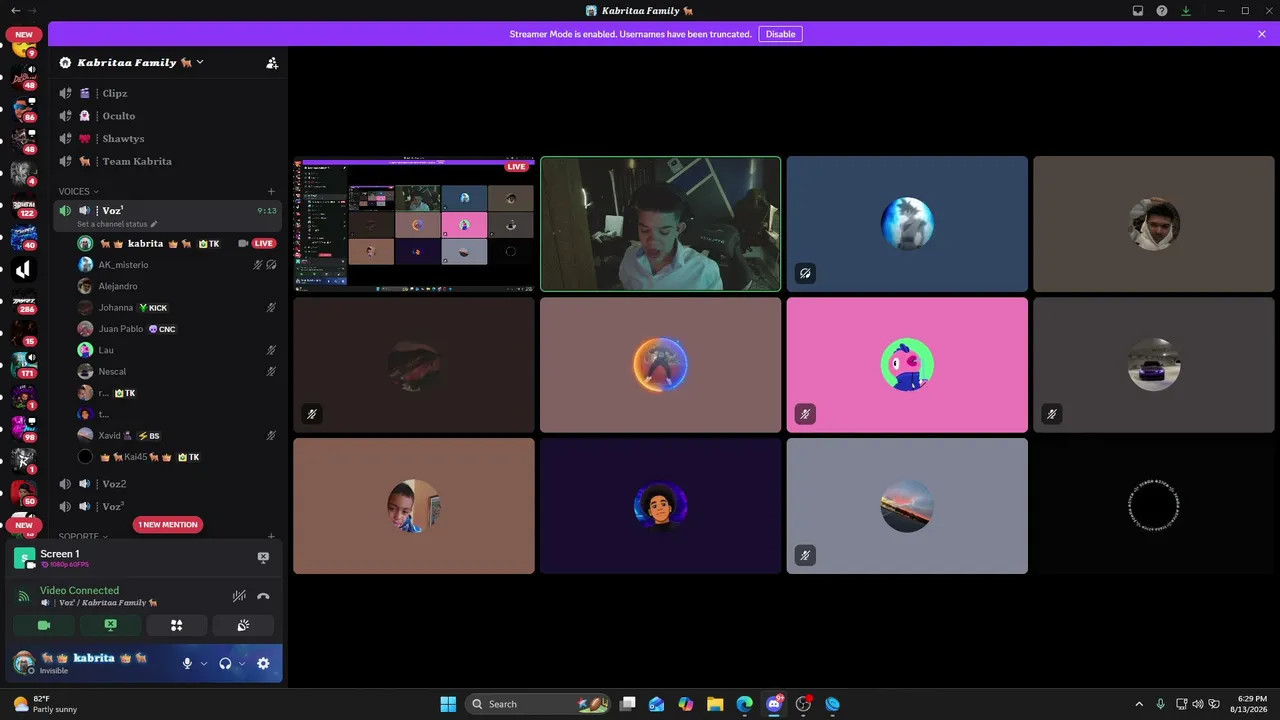
Task: Show hidden system tray icons
Action: tap(1138, 704)
